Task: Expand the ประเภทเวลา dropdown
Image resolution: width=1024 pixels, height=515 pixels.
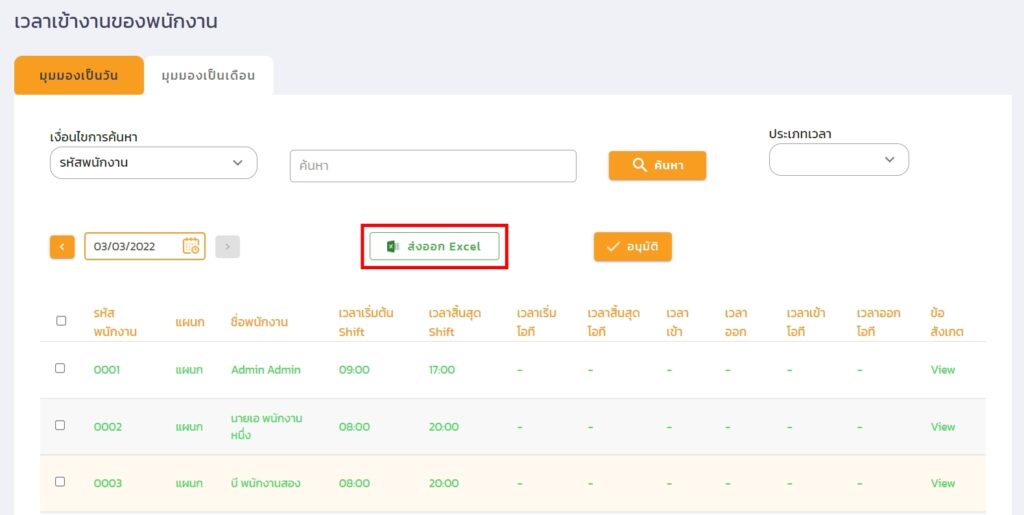Action: click(x=838, y=160)
